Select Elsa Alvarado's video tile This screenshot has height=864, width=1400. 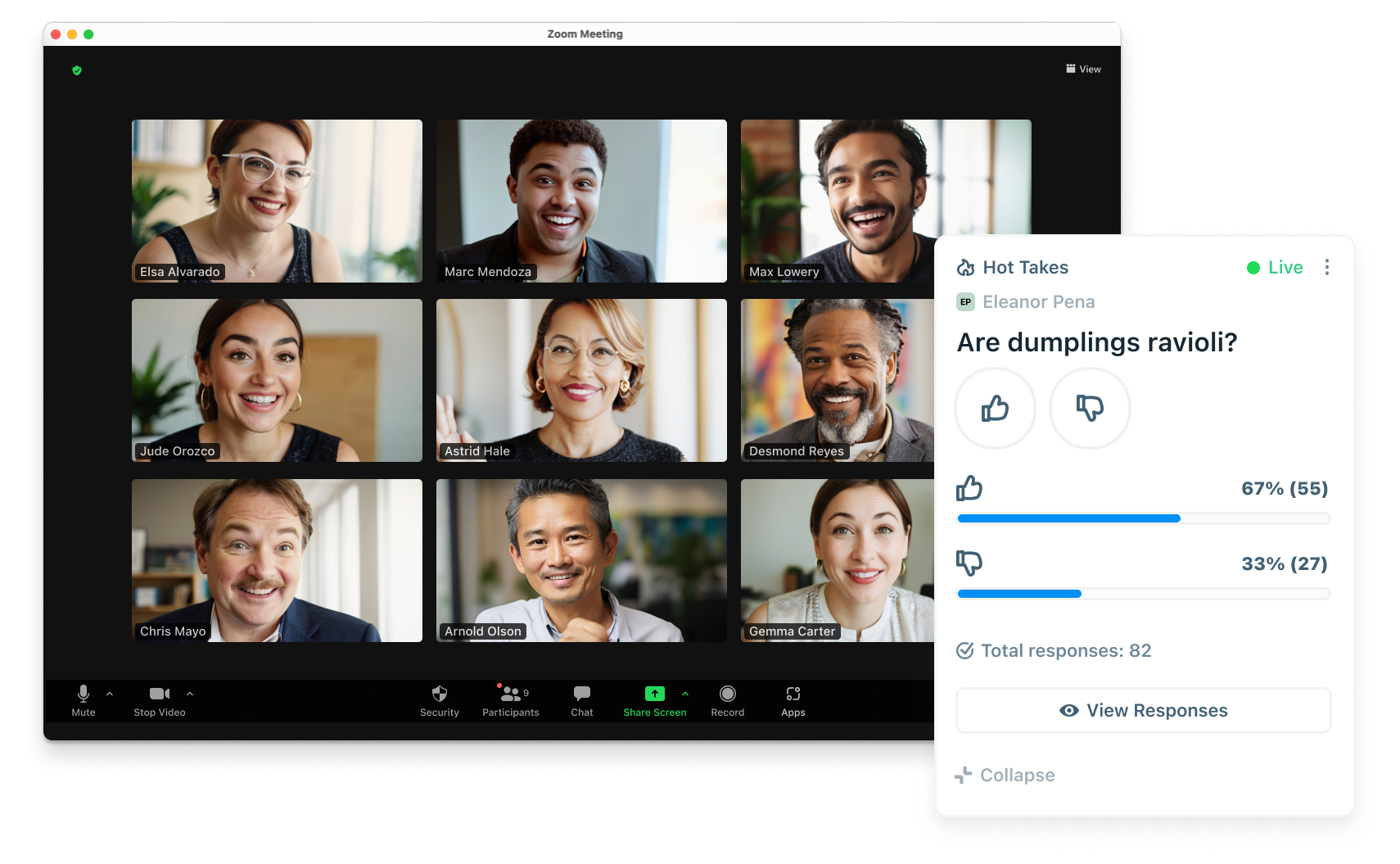point(278,201)
